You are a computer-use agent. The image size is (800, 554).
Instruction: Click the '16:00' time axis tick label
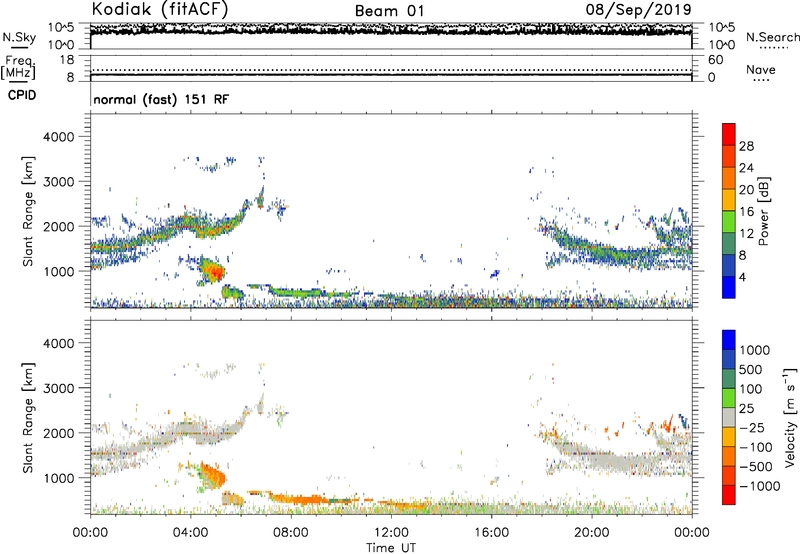coord(491,533)
